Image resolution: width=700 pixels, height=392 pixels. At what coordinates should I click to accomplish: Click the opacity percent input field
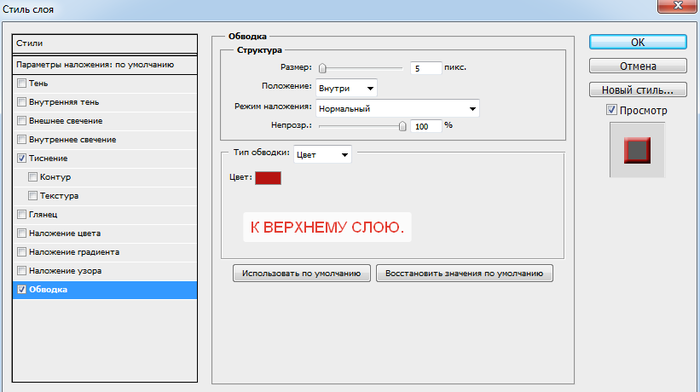coord(425,126)
